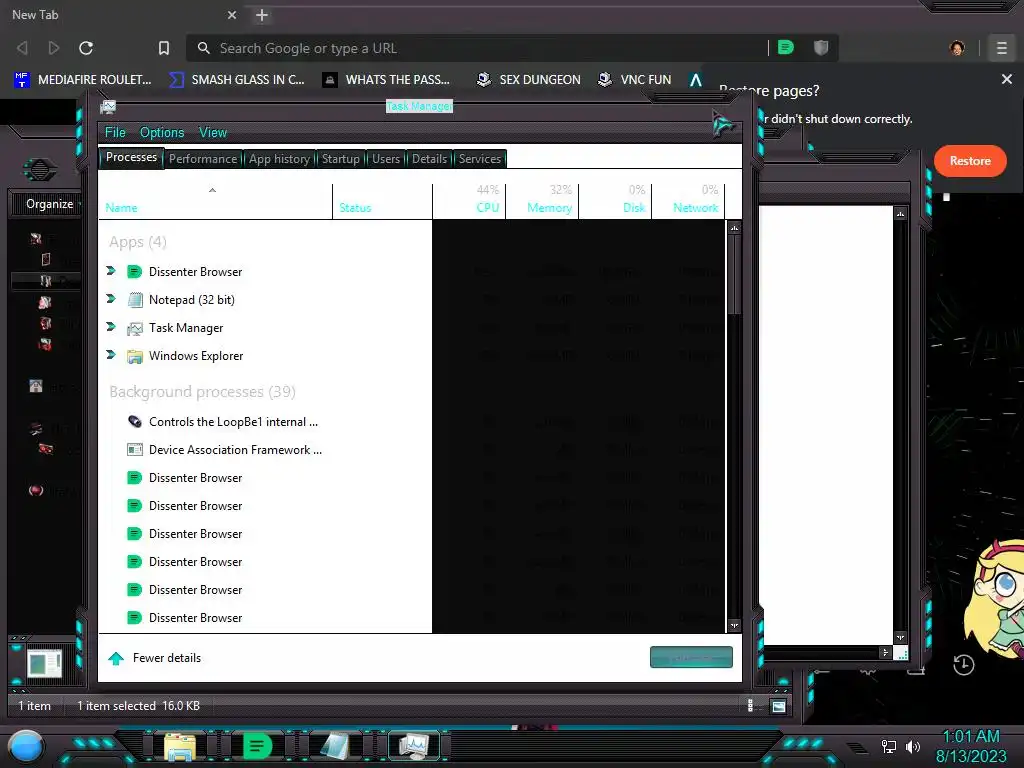Open the browser hamburger menu
Viewport: 1024px width, 768px height.
[x=1002, y=48]
